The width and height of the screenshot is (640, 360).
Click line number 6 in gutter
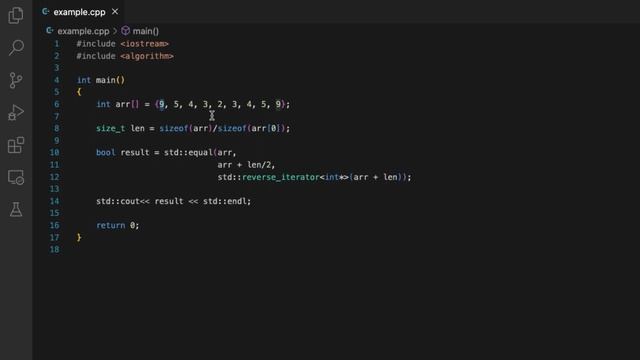click(x=57, y=104)
